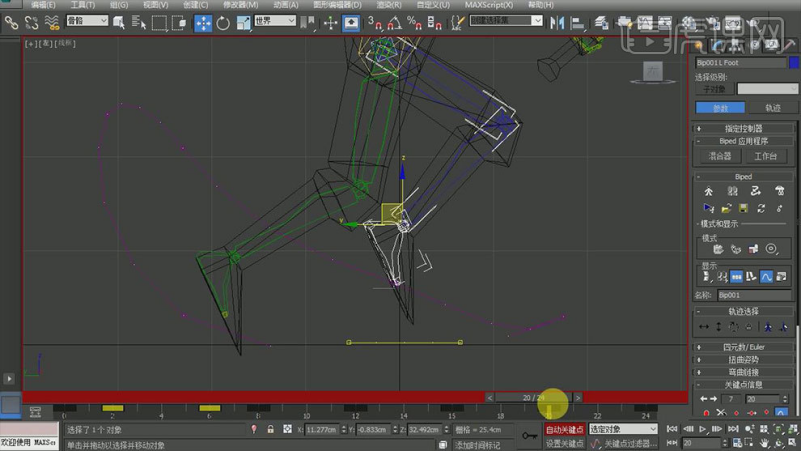Open the 创建(C) menu

(195, 5)
